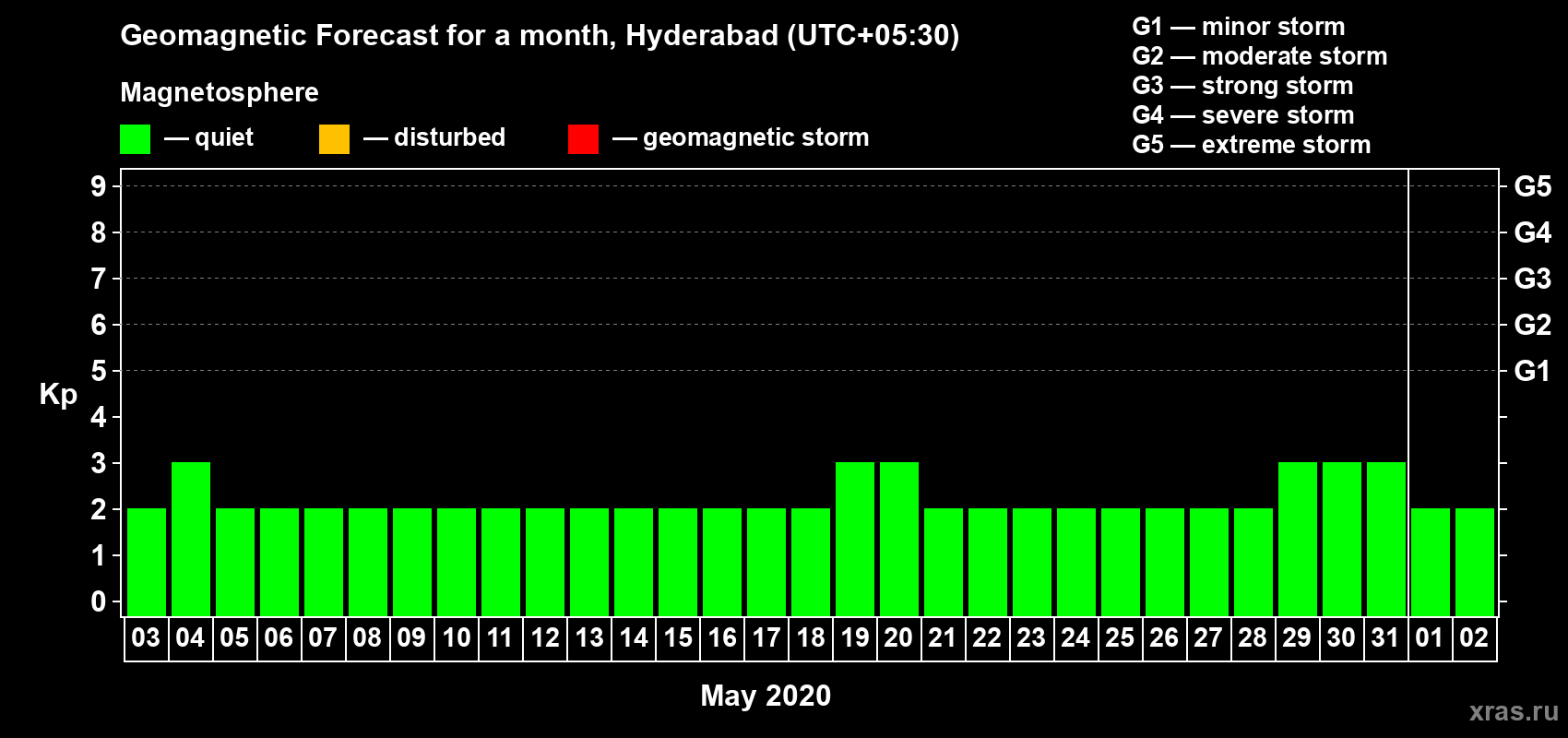This screenshot has width=1568, height=738.
Task: Select the bar for May 03
Action: [x=147, y=562]
